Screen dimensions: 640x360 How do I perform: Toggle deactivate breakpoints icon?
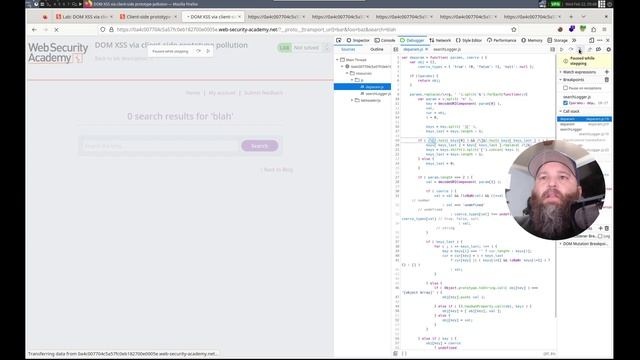[598, 49]
